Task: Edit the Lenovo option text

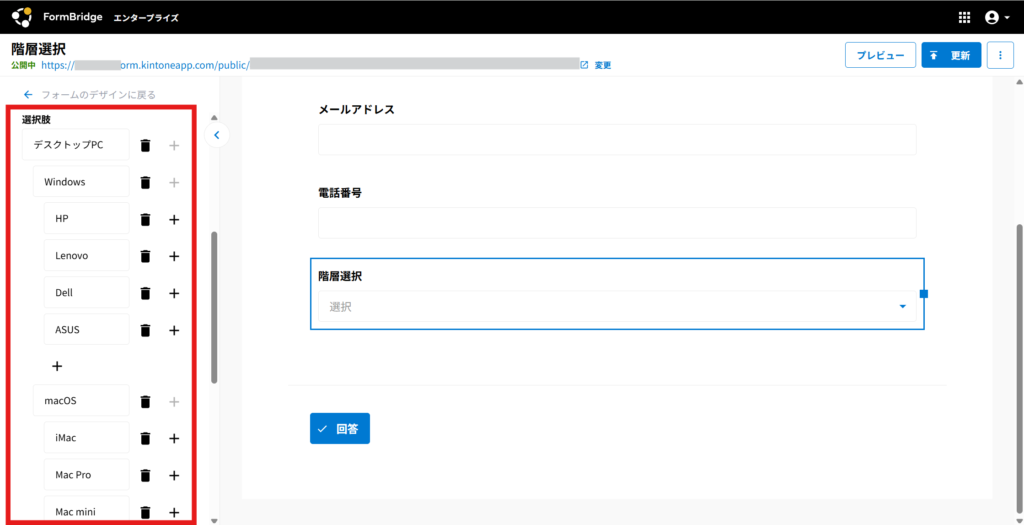Action: 87,256
